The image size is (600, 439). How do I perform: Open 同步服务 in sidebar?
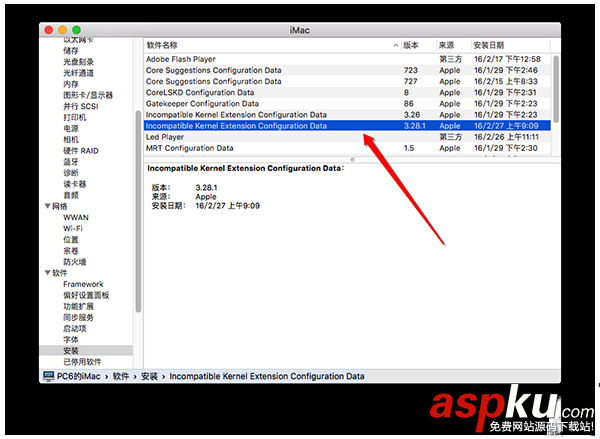click(x=78, y=317)
